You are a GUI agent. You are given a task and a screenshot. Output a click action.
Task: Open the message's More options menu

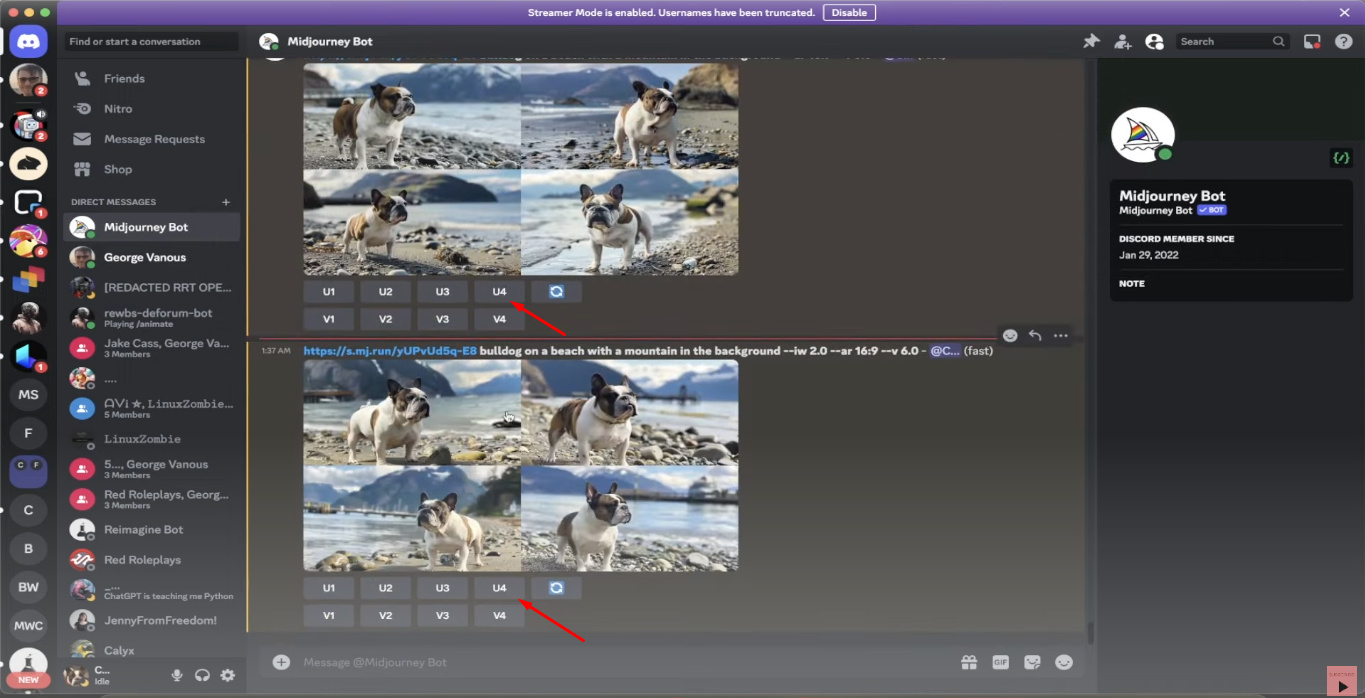click(1060, 335)
